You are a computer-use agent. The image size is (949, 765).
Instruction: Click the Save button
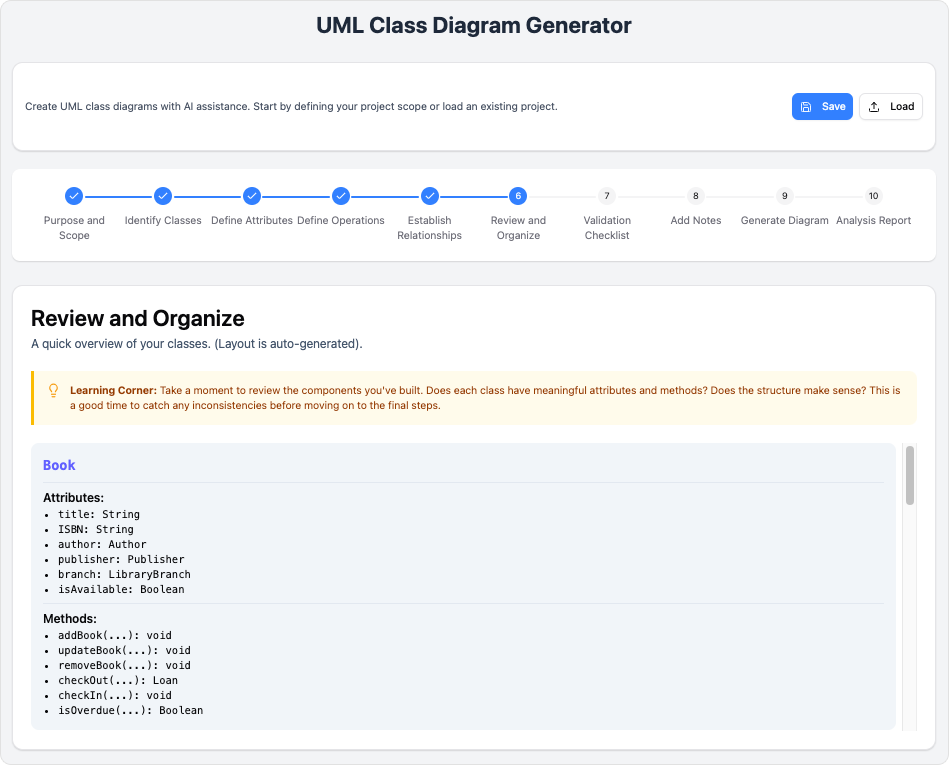[822, 107]
